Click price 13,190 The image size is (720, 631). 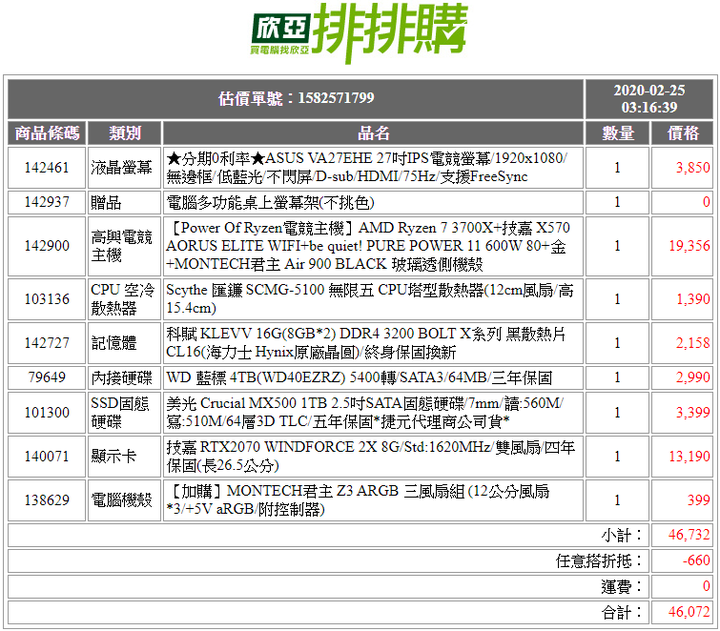(x=689, y=456)
